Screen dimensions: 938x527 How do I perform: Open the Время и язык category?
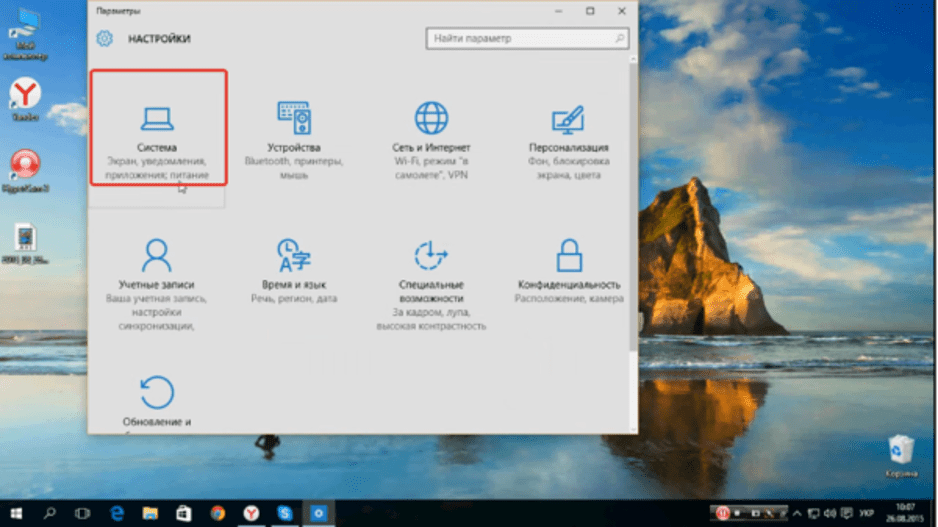(294, 271)
